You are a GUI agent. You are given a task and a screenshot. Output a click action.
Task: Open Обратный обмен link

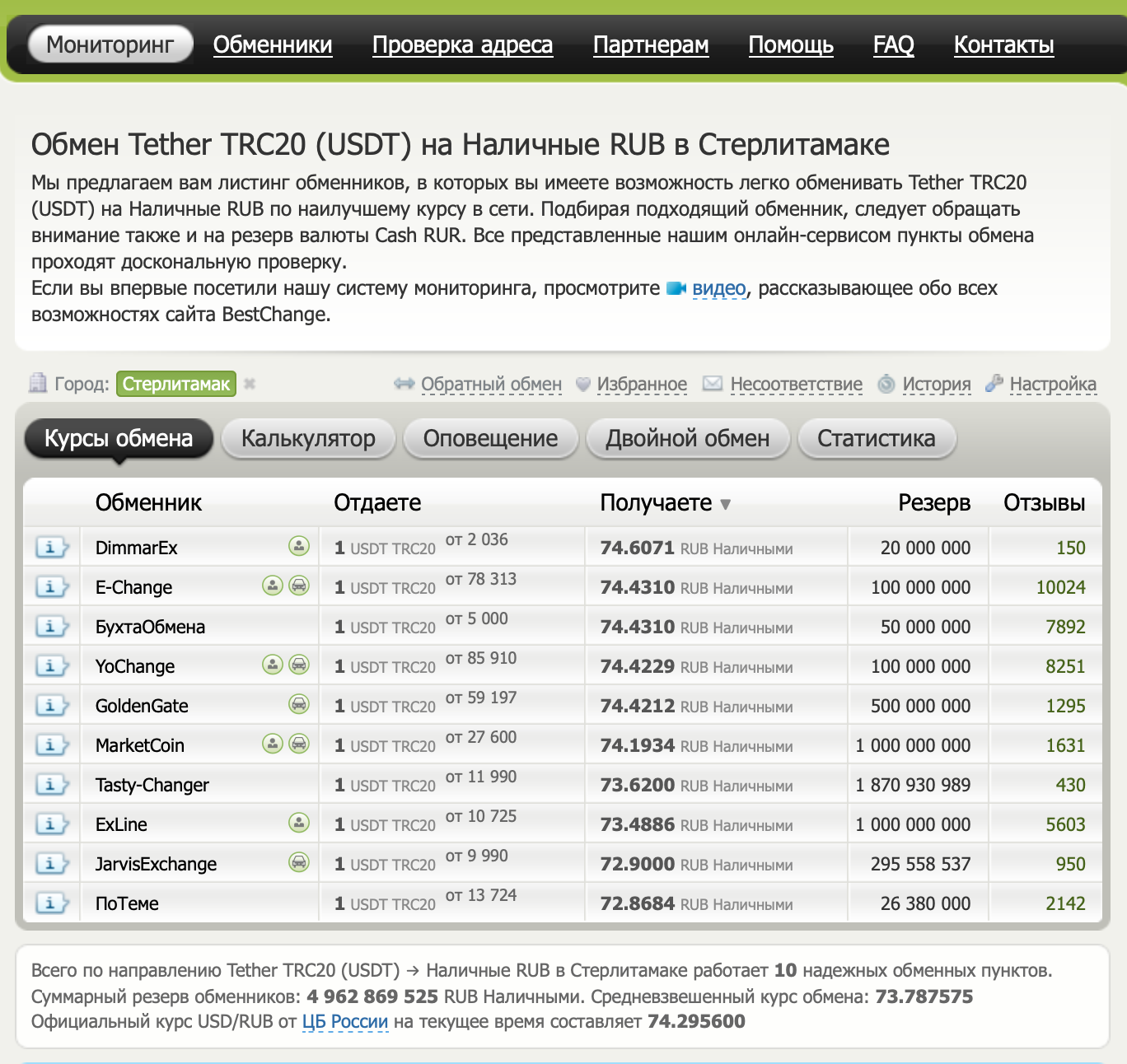point(492,384)
